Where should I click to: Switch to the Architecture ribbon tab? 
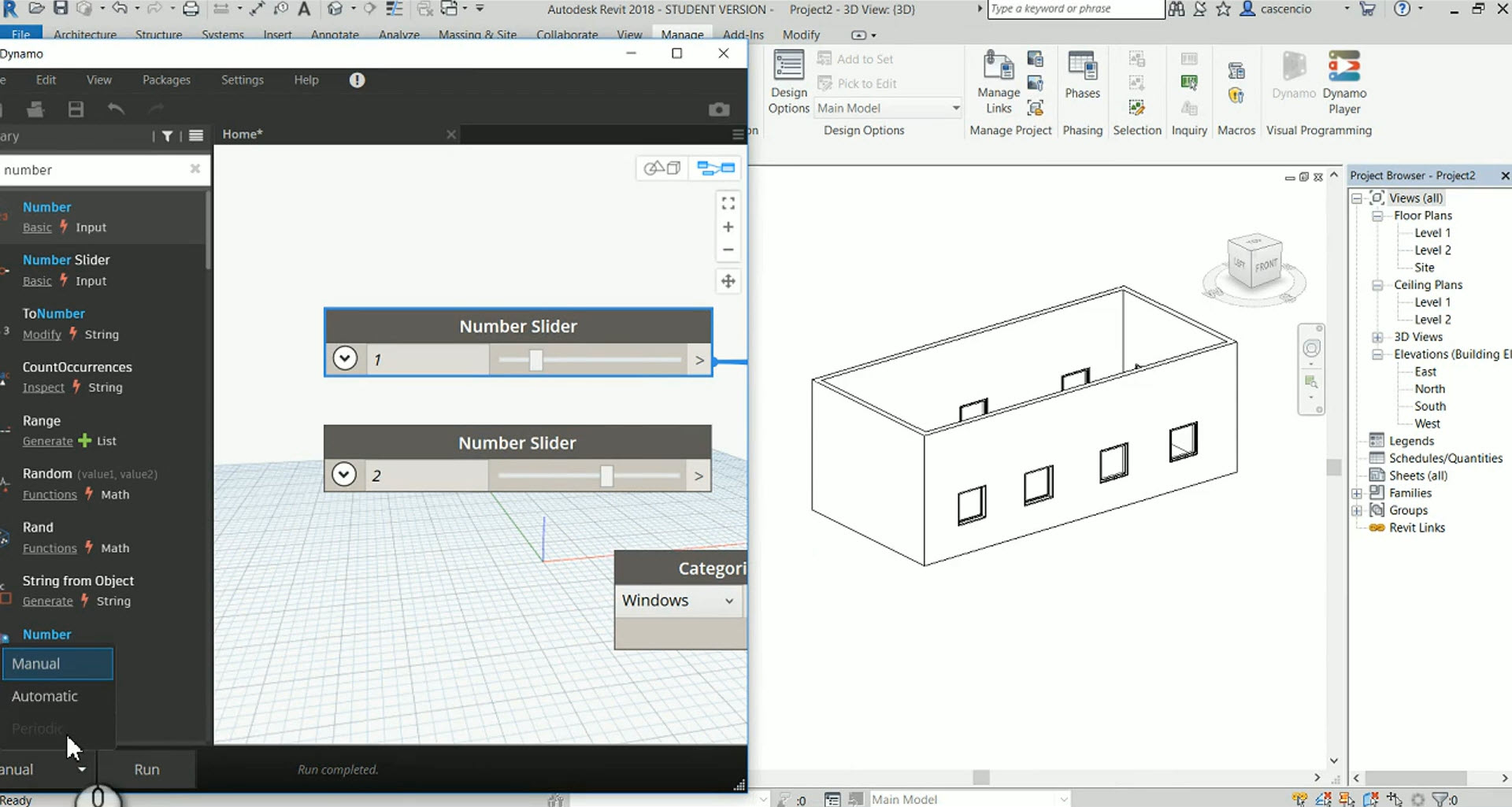[85, 35]
